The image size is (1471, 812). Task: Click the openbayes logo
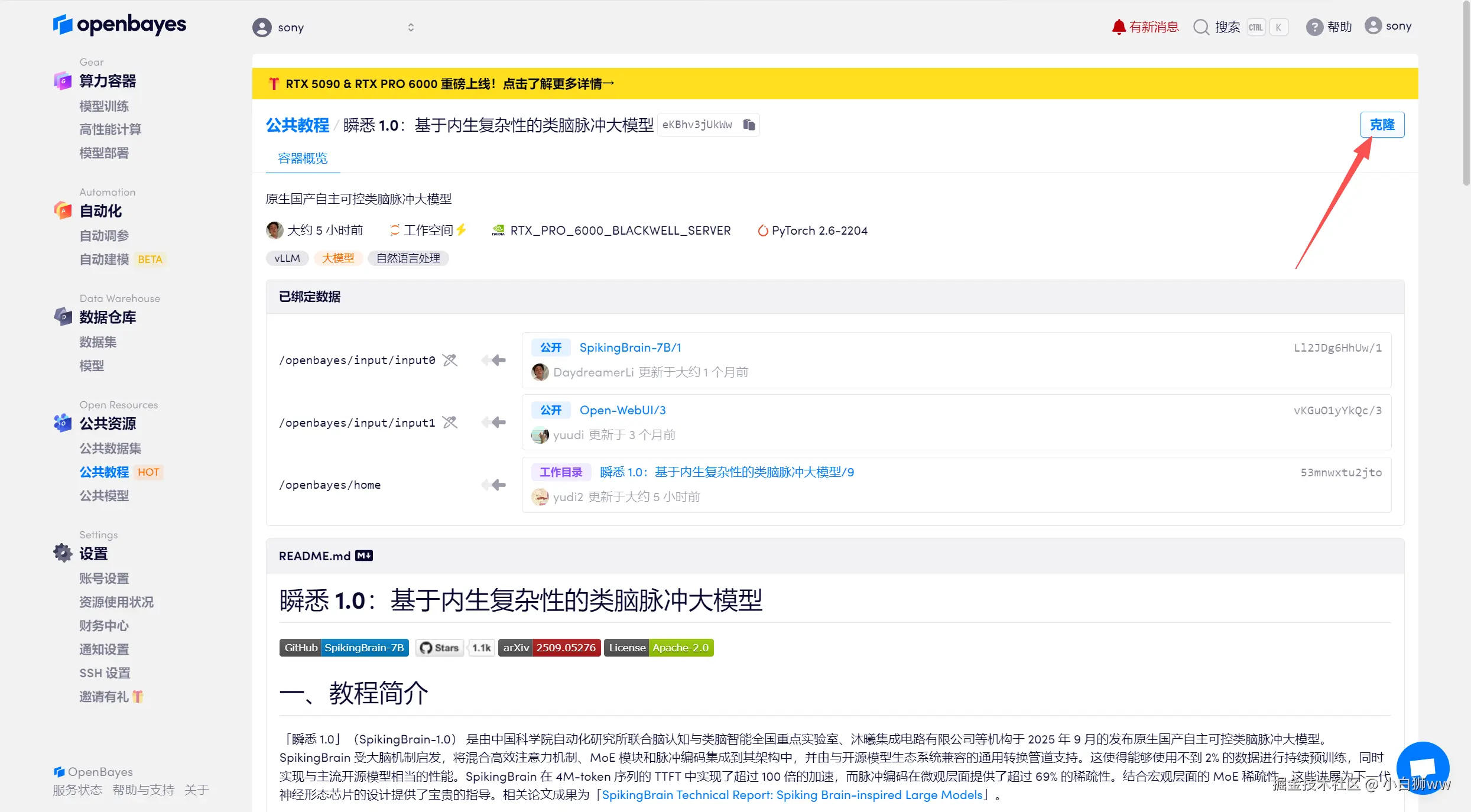click(119, 25)
